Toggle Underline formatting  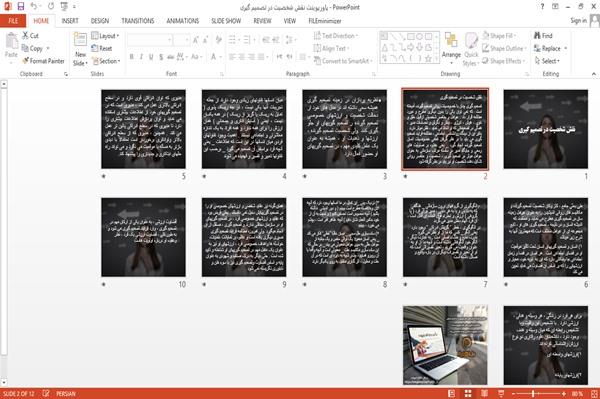point(151,57)
